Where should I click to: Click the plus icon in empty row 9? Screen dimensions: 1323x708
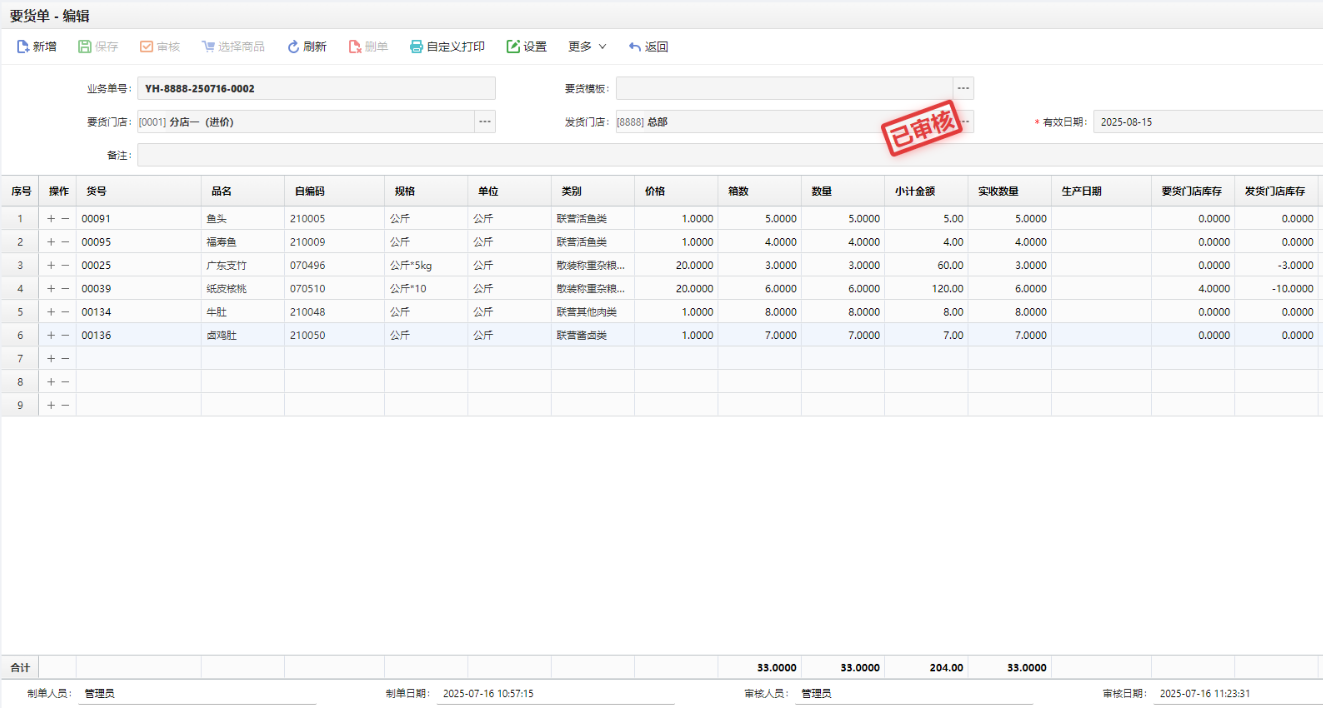tap(51, 405)
